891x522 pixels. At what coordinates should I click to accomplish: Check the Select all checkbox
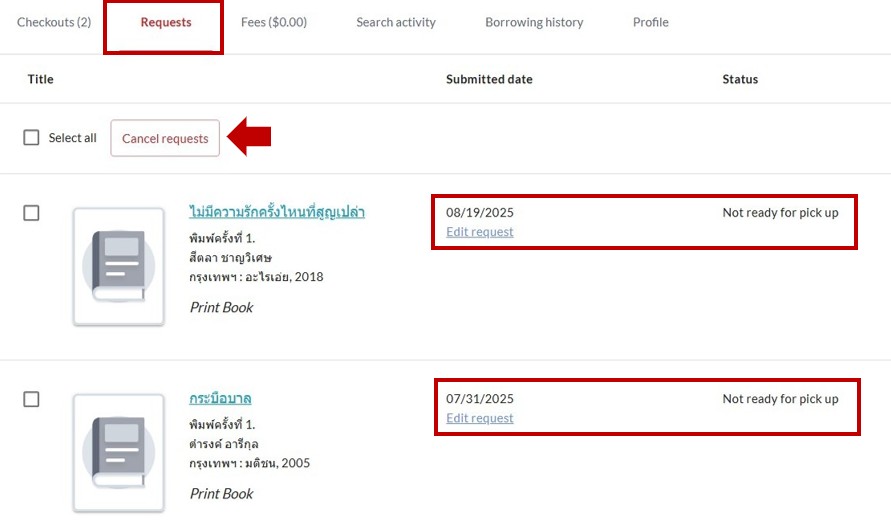[32, 138]
